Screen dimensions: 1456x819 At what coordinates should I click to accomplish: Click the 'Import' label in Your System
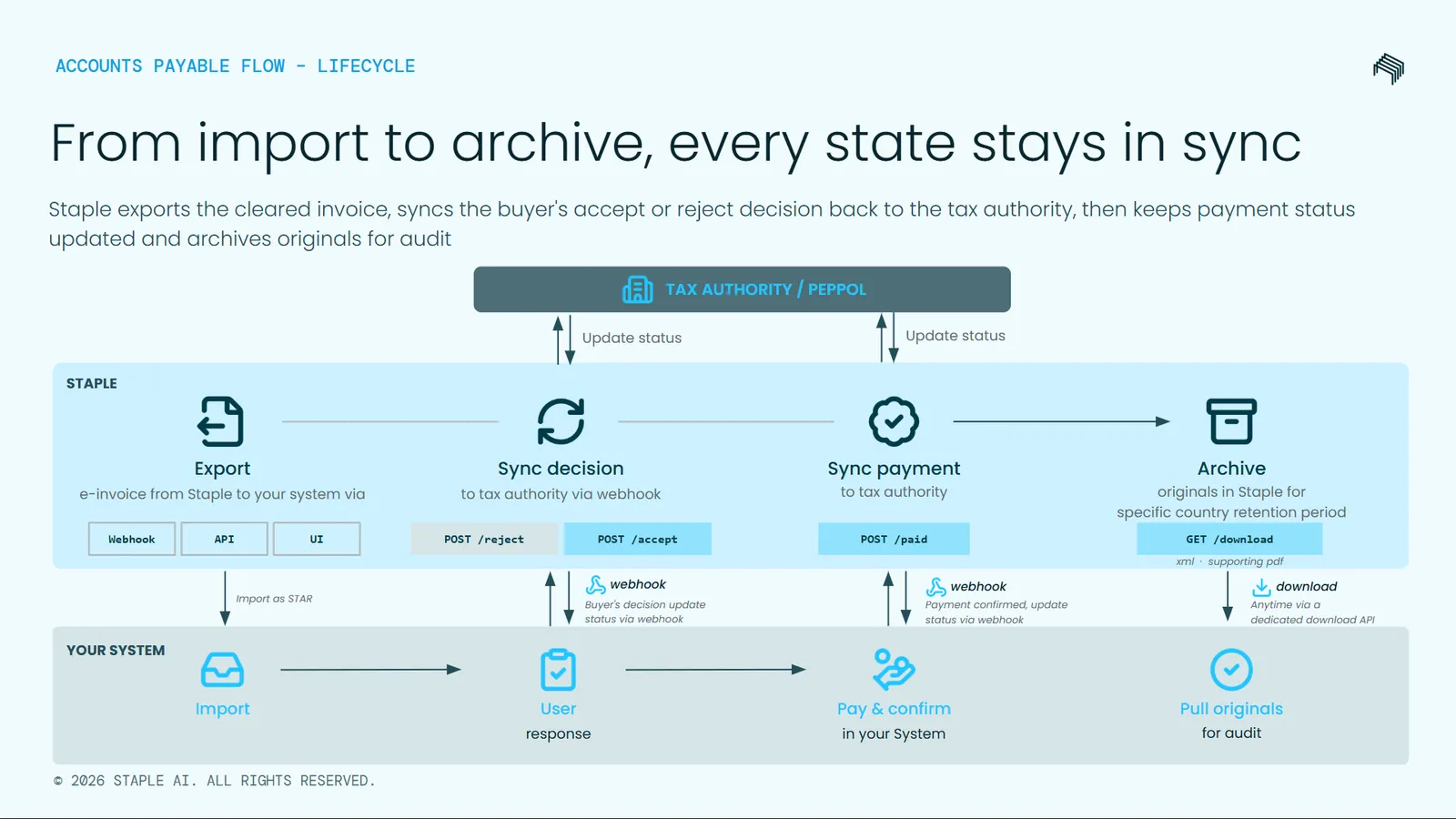point(222,709)
